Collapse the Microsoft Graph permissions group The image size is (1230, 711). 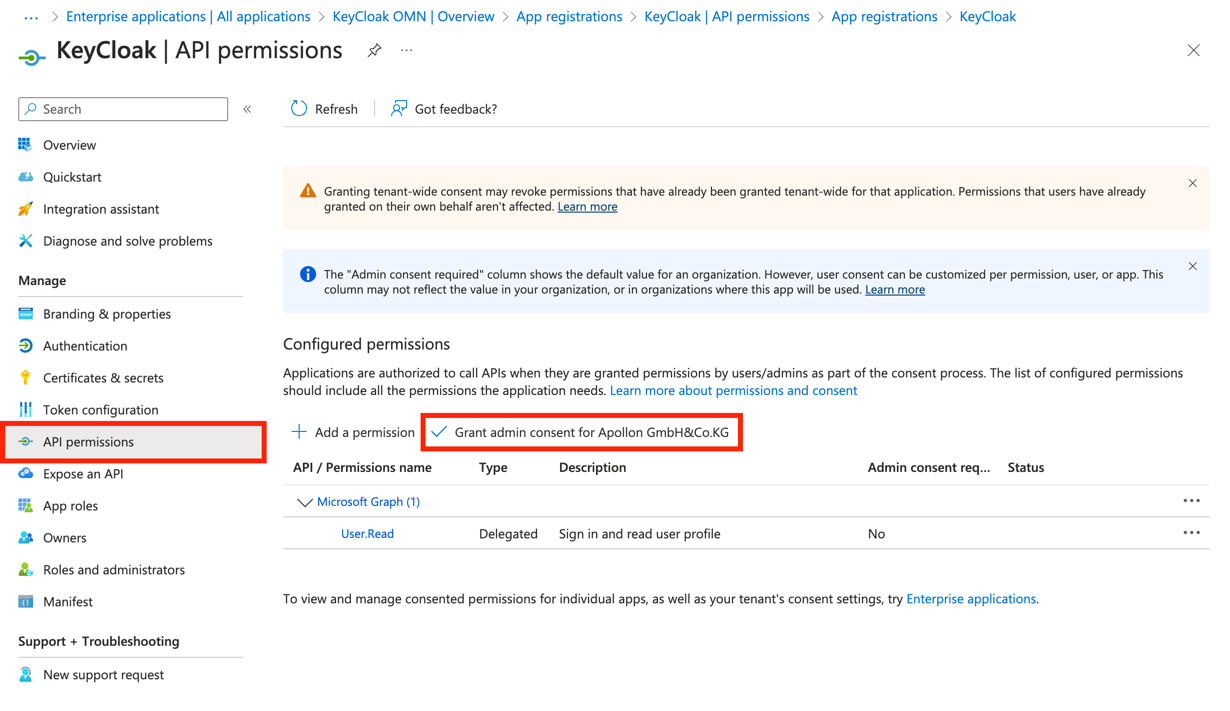pyautogui.click(x=304, y=502)
